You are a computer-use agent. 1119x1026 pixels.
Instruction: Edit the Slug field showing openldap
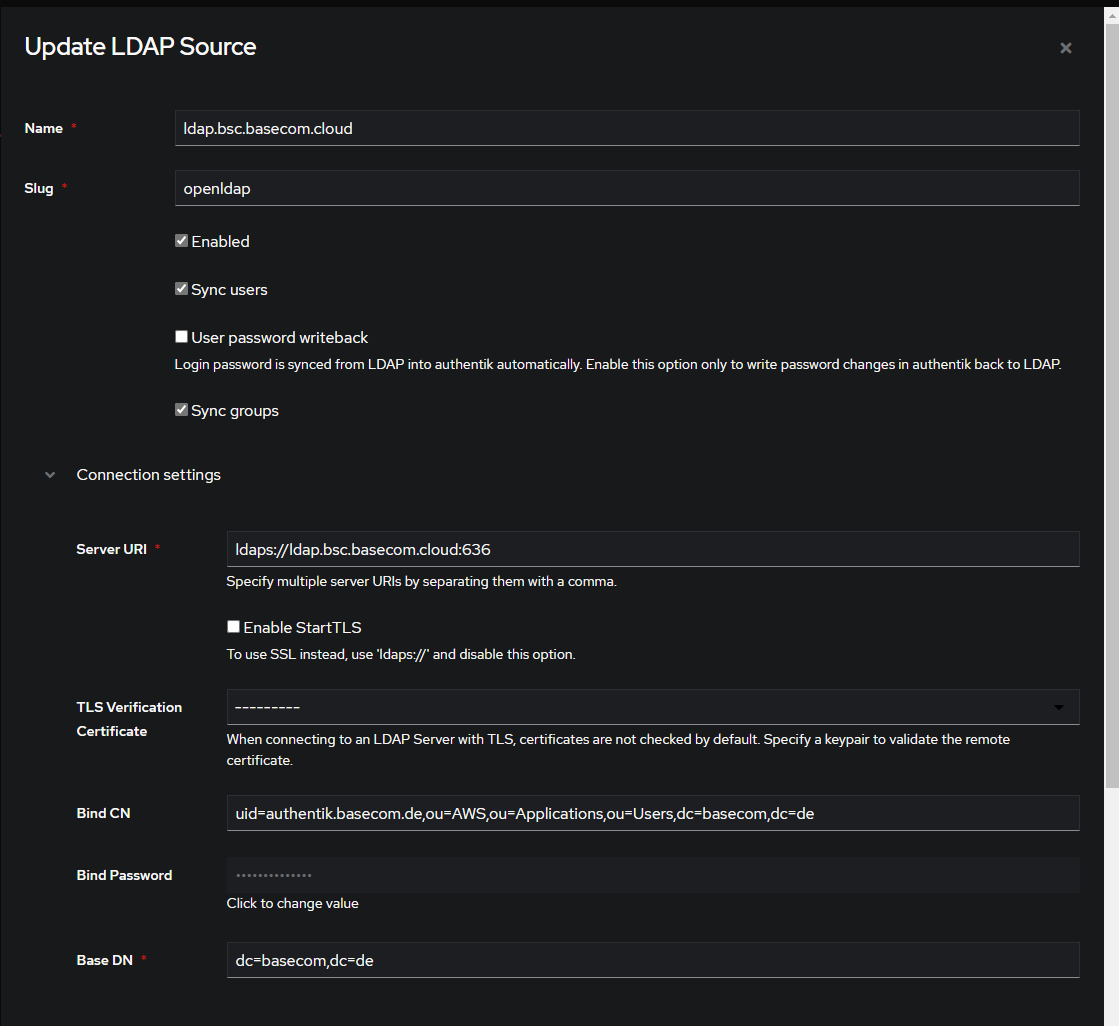tap(627, 188)
